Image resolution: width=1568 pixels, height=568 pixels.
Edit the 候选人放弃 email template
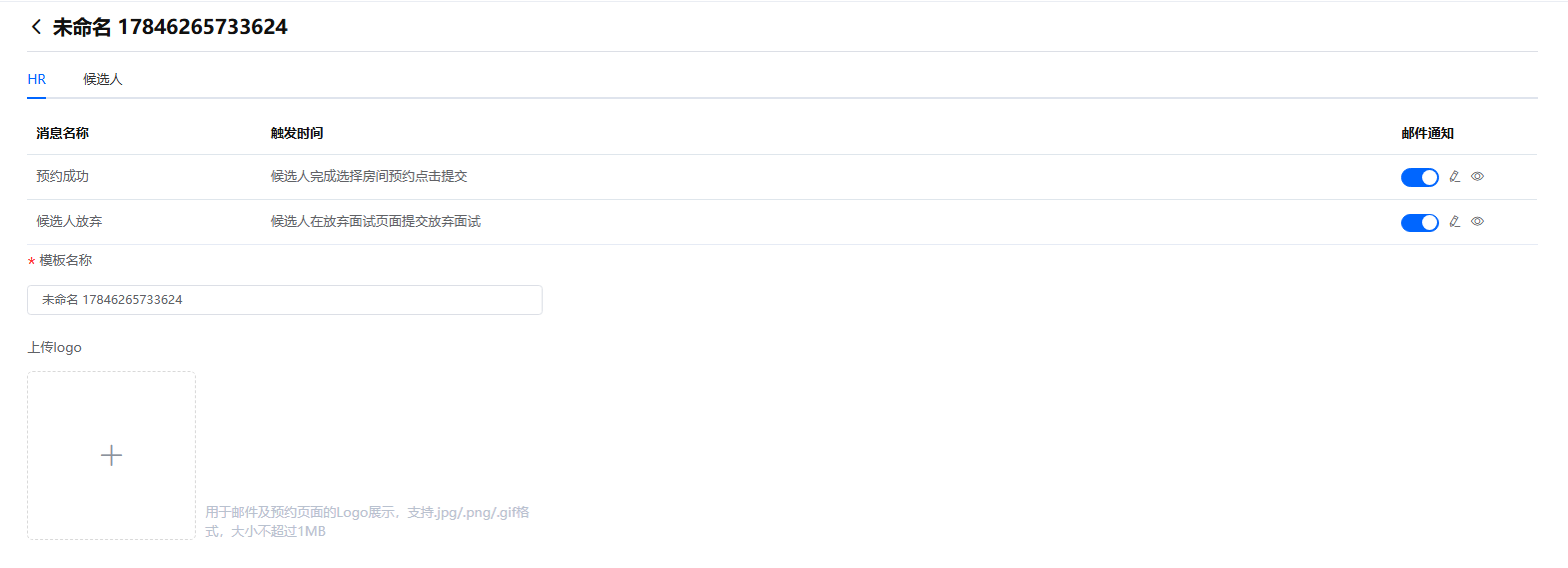pos(1455,222)
